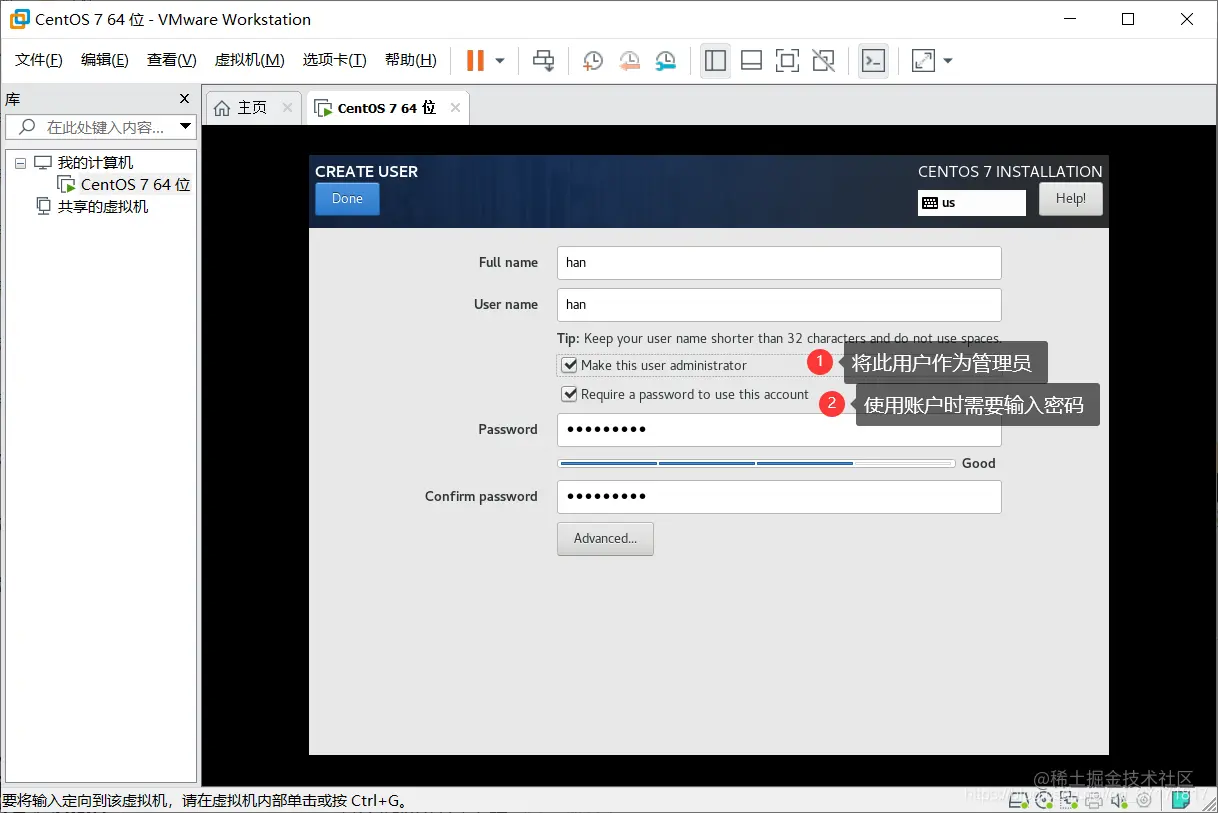Click the network adapter status icon
This screenshot has width=1218, height=813.
[1069, 800]
